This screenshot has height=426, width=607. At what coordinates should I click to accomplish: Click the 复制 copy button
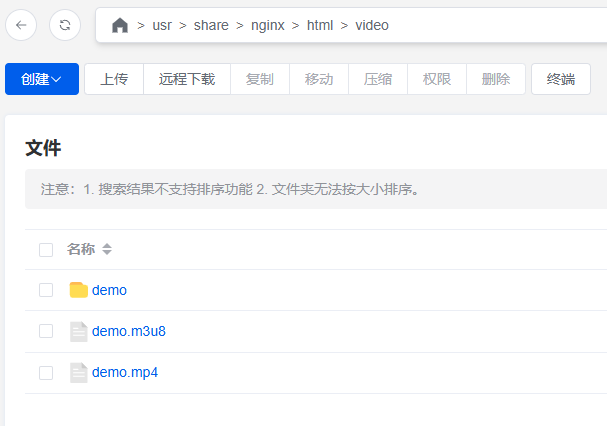coord(260,79)
